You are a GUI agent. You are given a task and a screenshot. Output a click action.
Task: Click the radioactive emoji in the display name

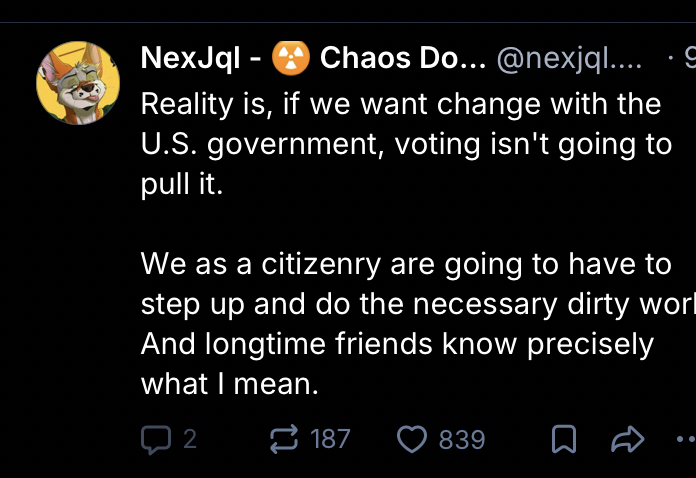click(291, 58)
